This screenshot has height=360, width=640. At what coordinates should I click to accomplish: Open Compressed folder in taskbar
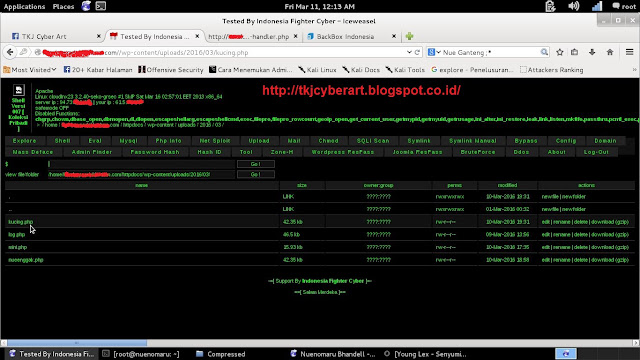click(221, 354)
